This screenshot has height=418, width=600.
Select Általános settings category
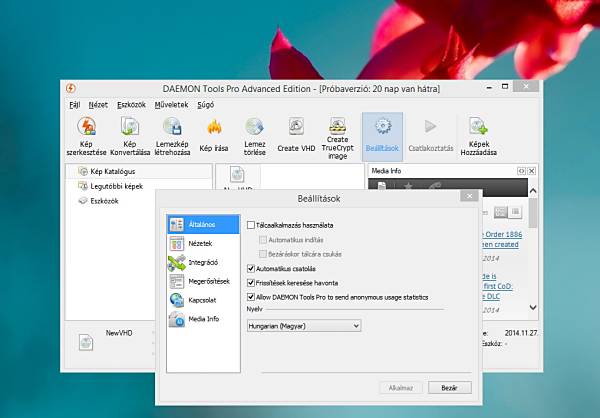[x=203, y=224]
